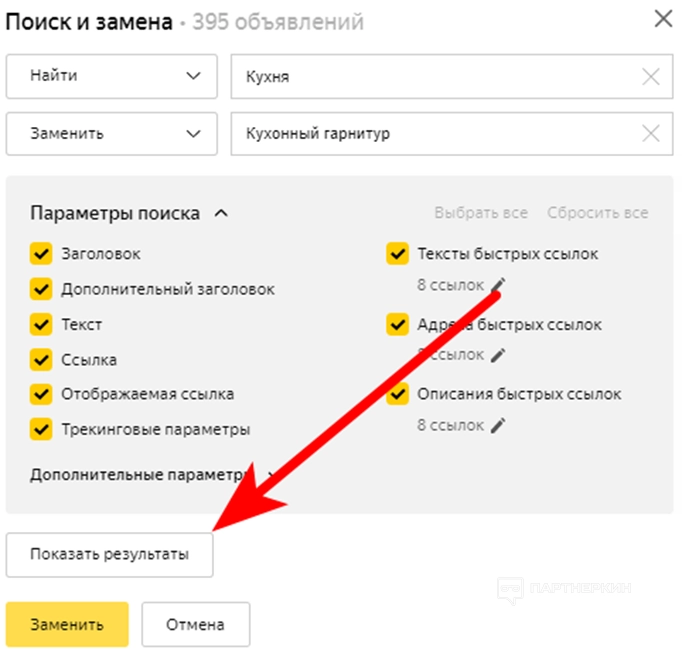
Task: Open the Найти dropdown
Action: click(112, 76)
